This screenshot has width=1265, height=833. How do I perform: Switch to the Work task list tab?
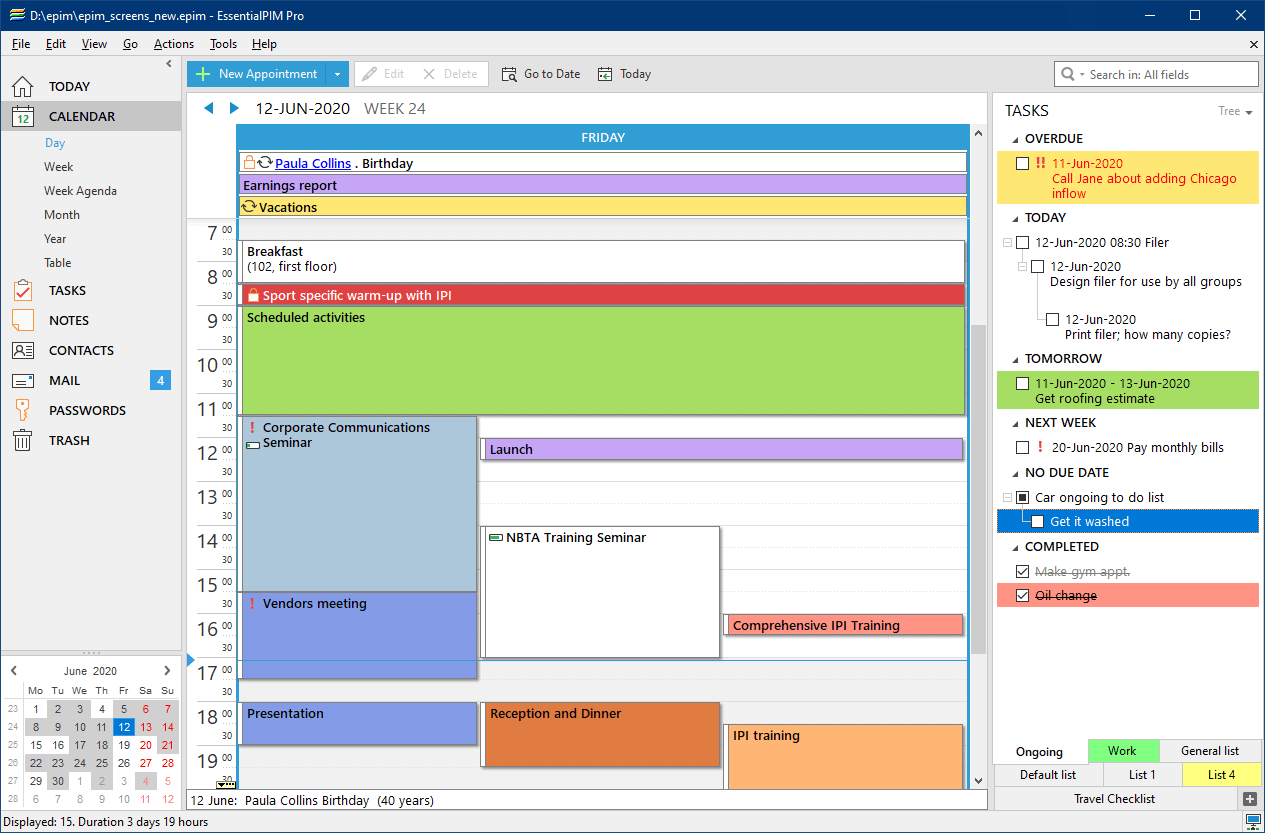click(1123, 750)
